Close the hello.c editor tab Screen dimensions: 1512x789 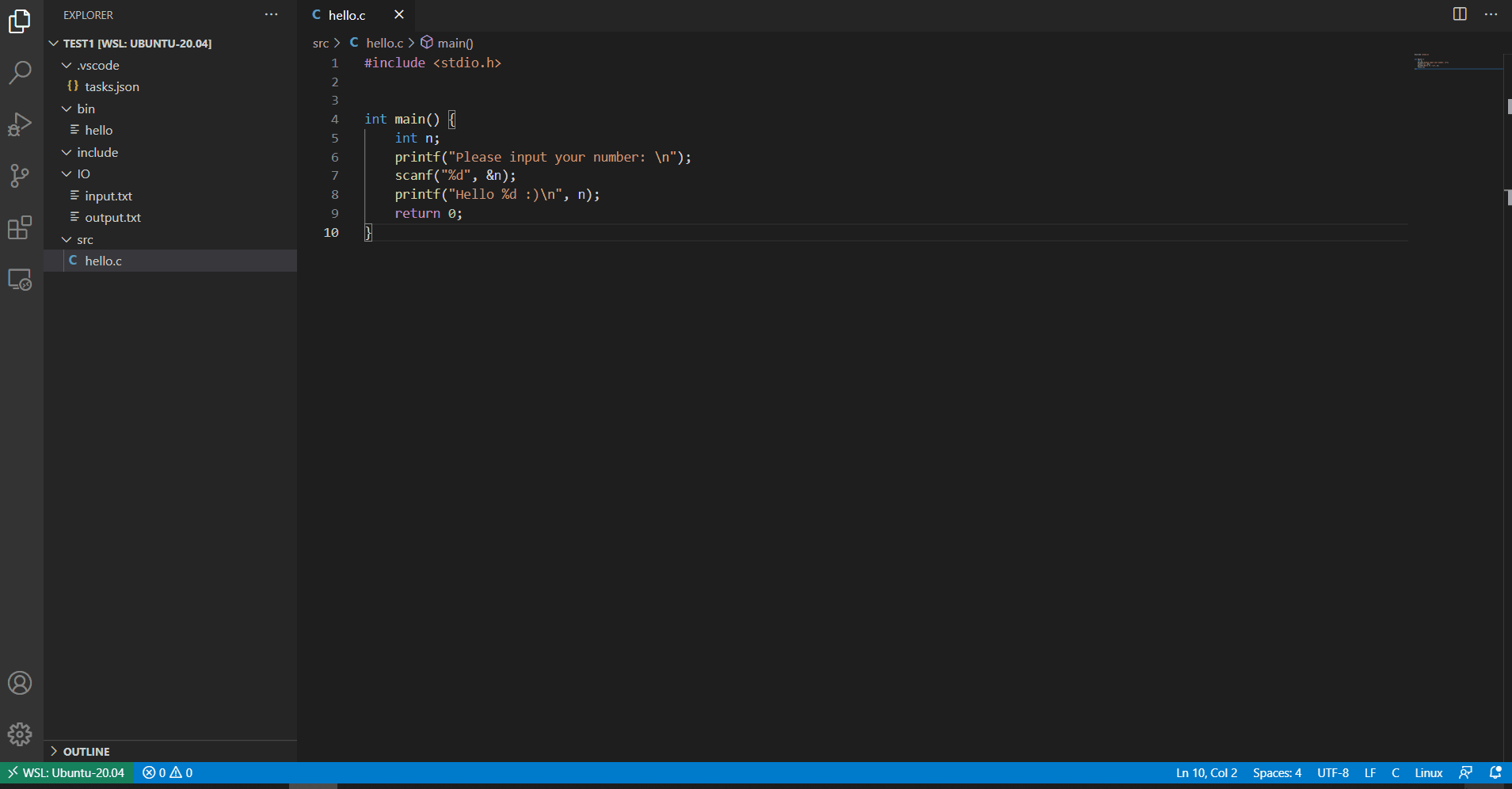coord(398,14)
